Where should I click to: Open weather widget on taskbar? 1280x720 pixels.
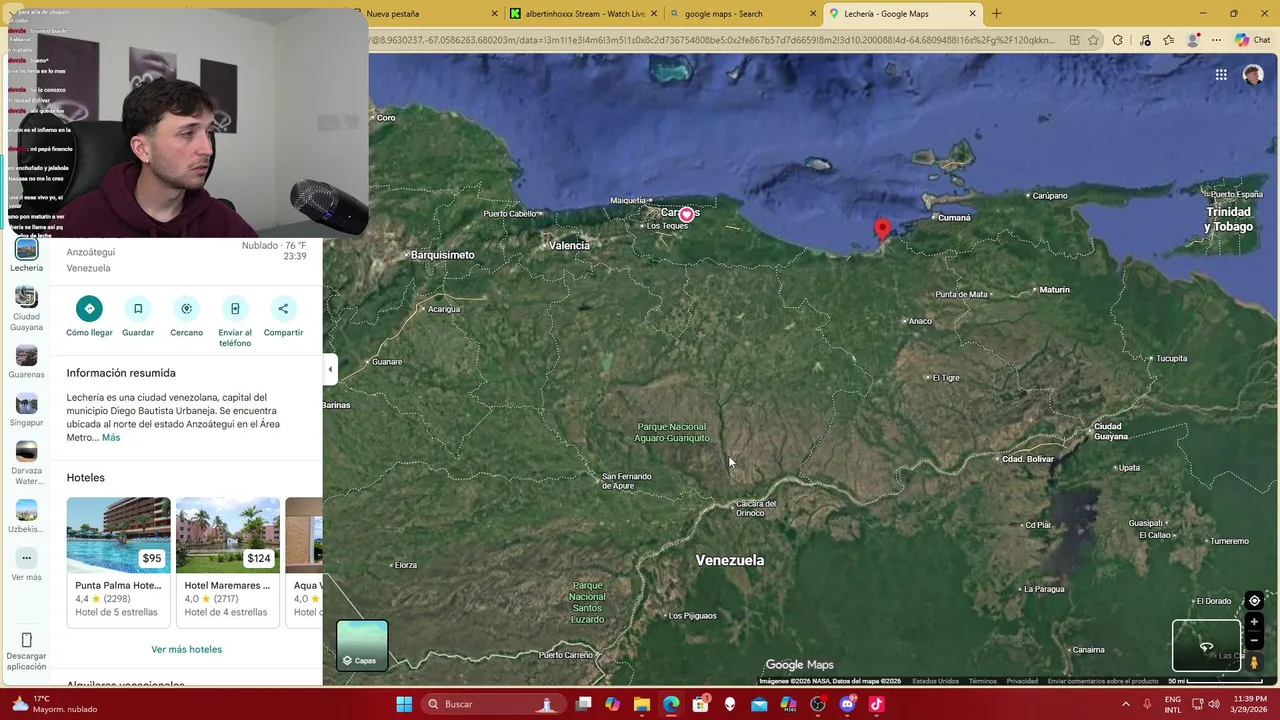pyautogui.click(x=55, y=704)
